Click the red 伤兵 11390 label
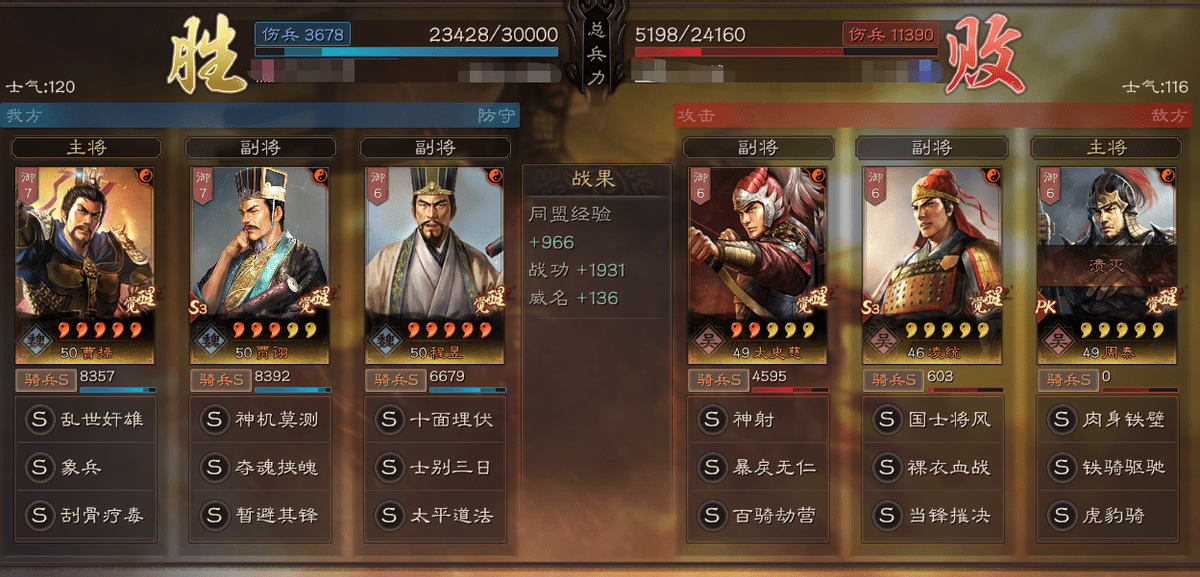1200x577 pixels. (x=889, y=34)
